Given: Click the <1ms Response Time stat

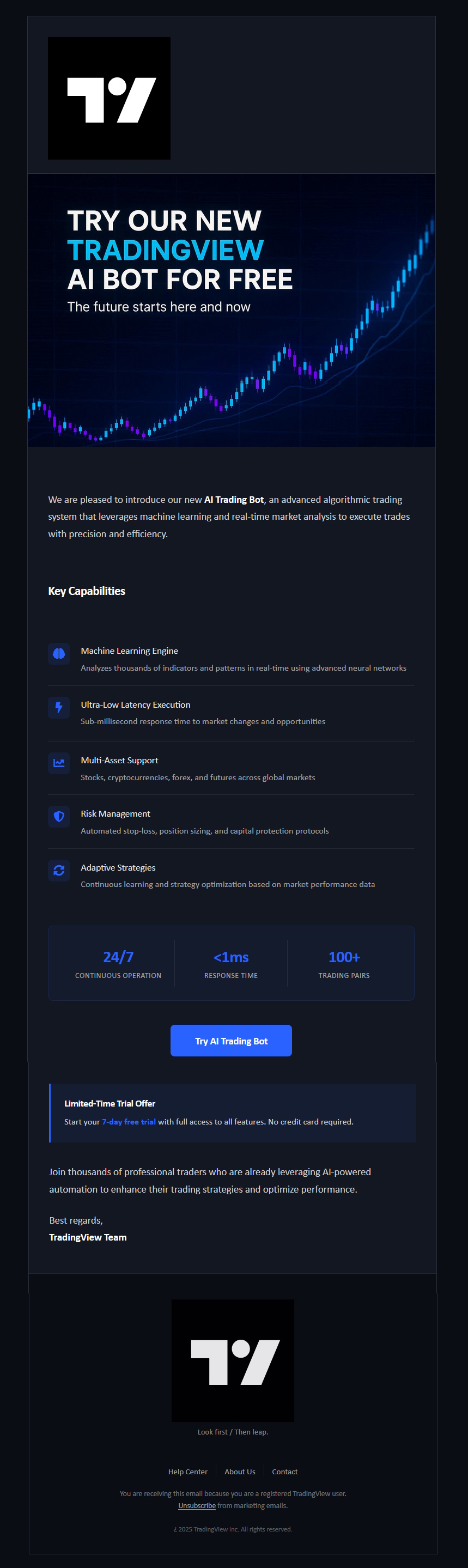Looking at the screenshot, I should pos(230,963).
